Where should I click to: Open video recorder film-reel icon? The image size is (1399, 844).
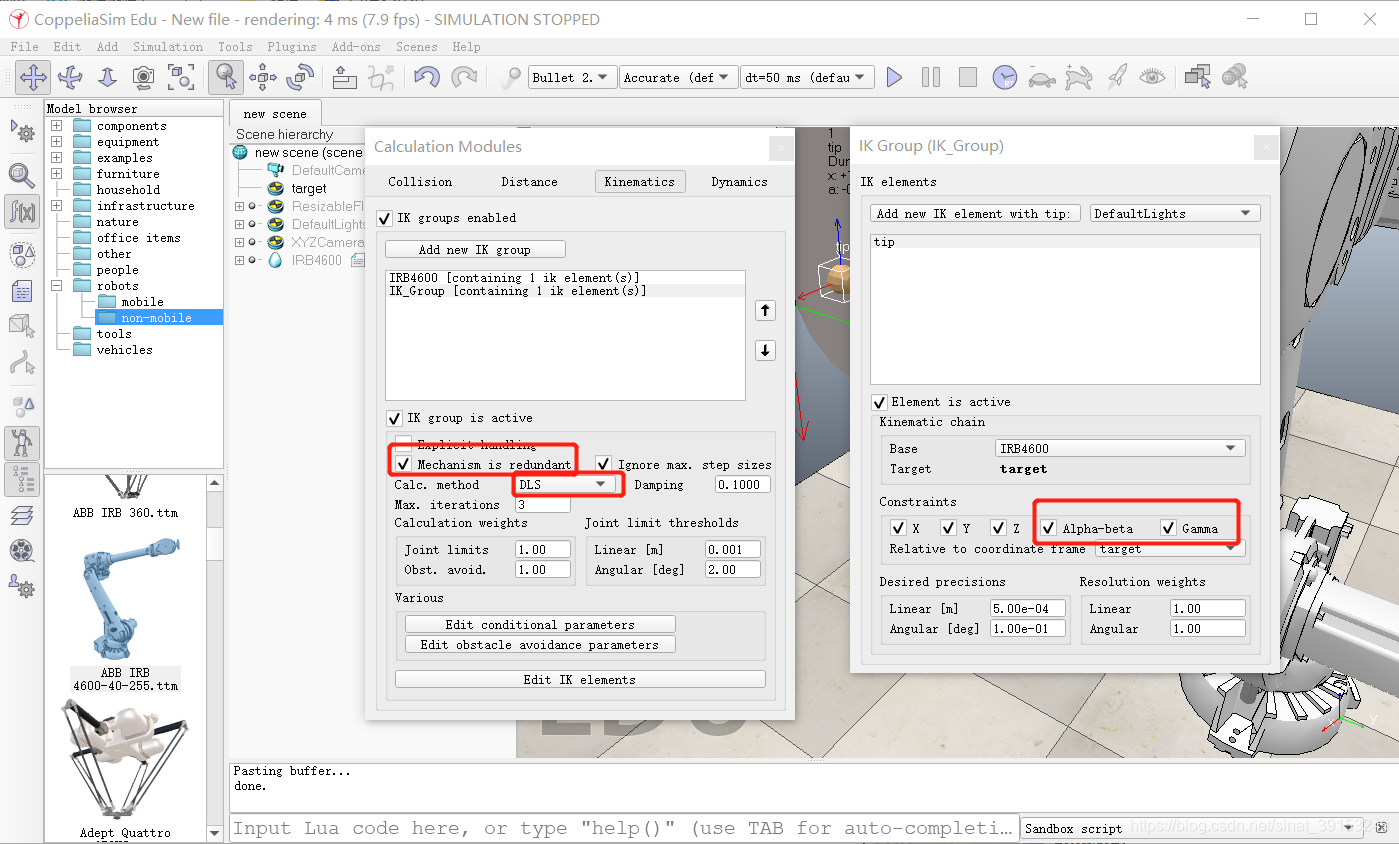coord(22,551)
